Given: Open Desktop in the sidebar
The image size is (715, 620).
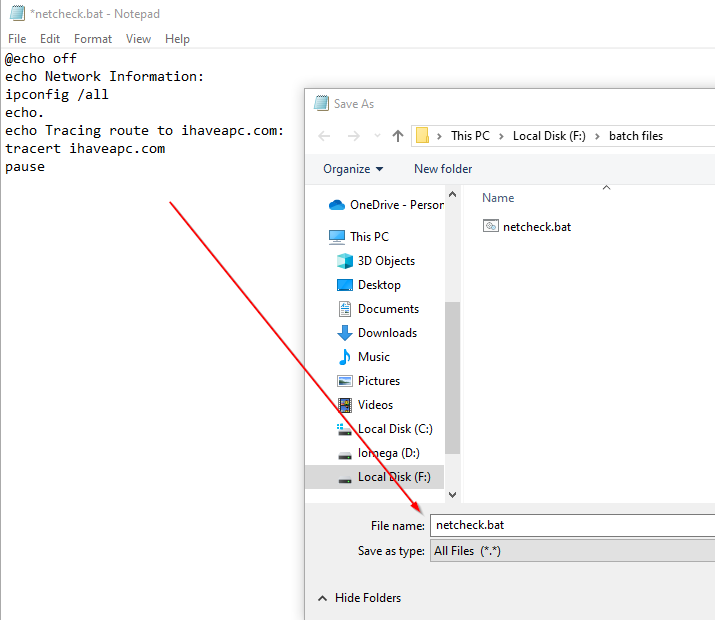Looking at the screenshot, I should [x=379, y=285].
